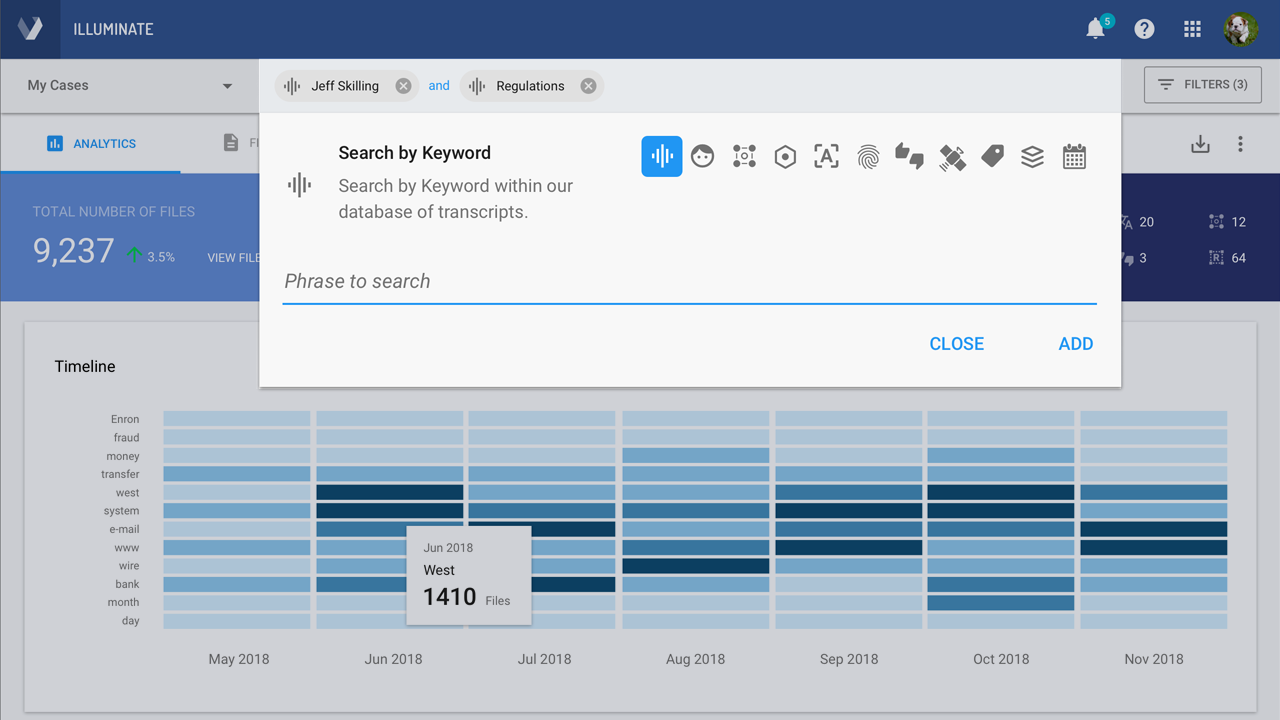Click the satellite search icon

(952, 157)
